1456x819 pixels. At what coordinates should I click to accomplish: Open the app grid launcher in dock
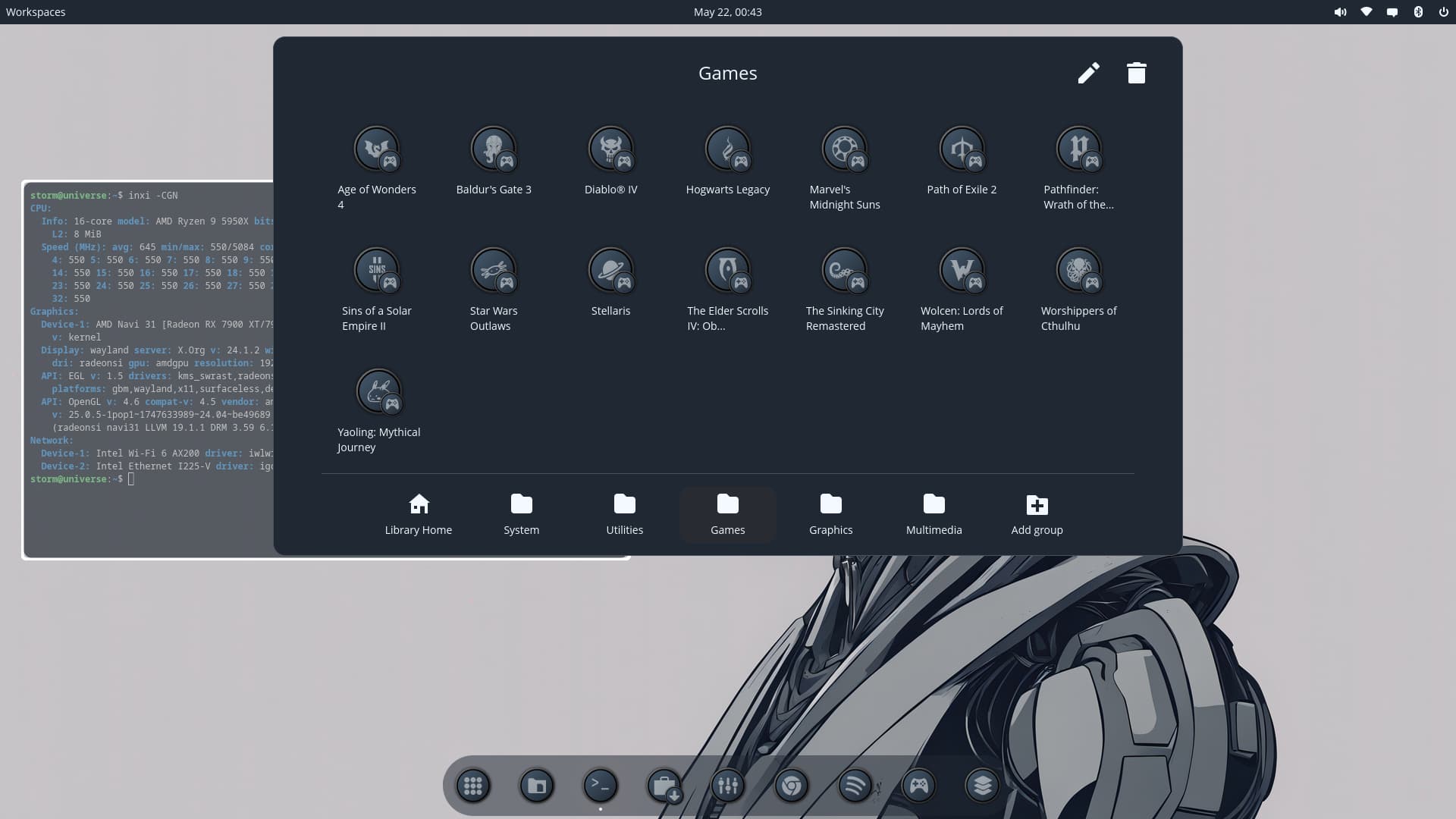pyautogui.click(x=473, y=786)
